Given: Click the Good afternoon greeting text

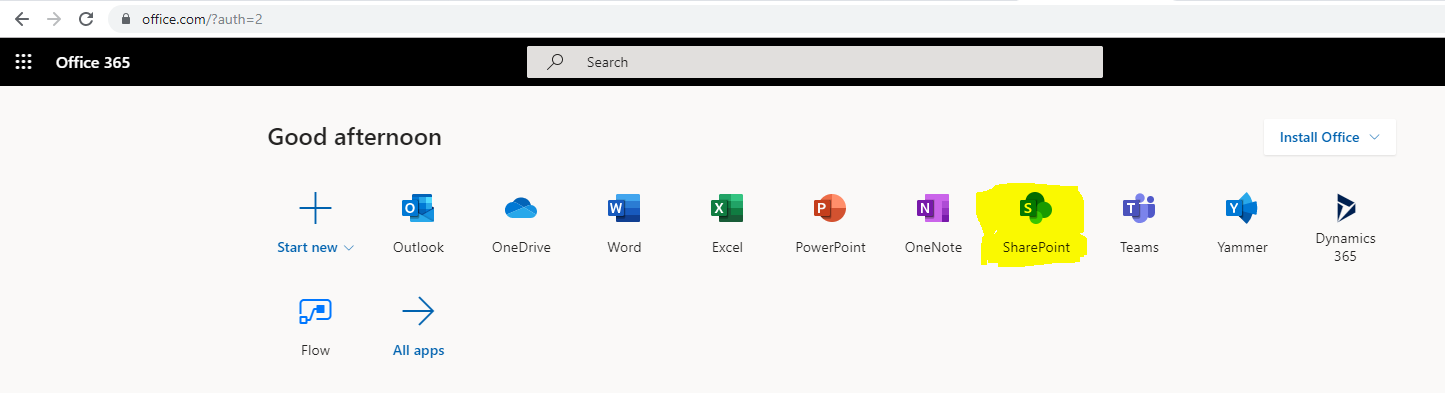Looking at the screenshot, I should click(354, 137).
